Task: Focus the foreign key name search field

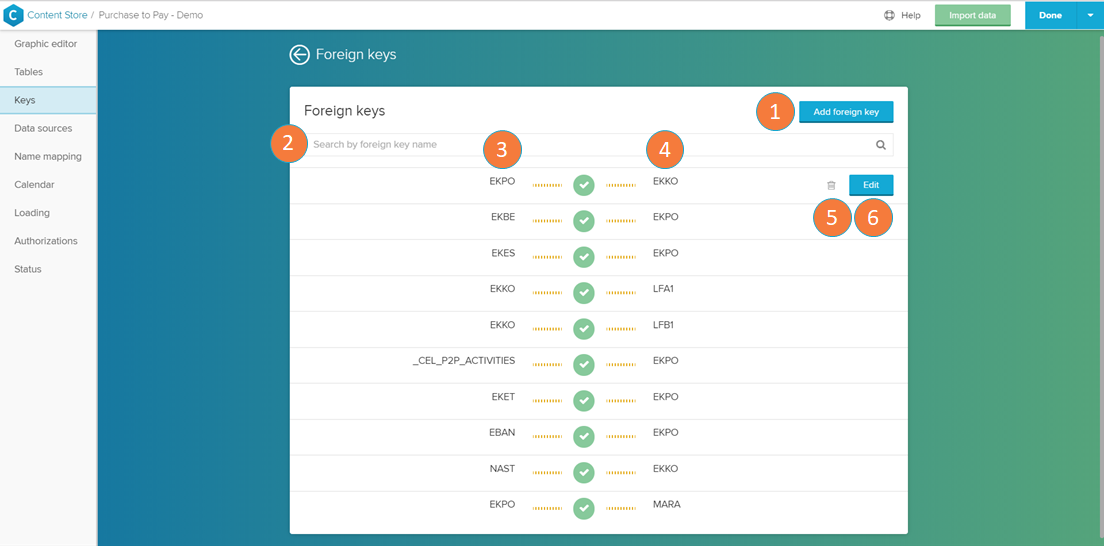Action: pyautogui.click(x=580, y=145)
